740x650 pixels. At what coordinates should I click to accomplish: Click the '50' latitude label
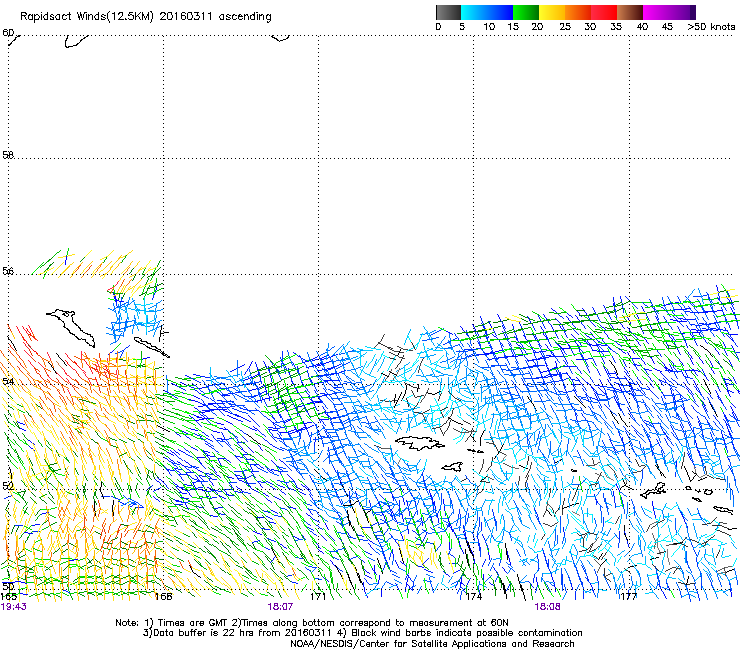8,587
